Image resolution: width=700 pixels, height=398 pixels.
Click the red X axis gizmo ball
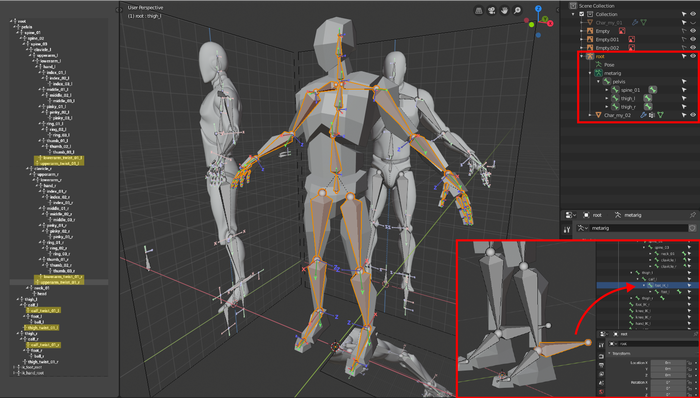550,23
